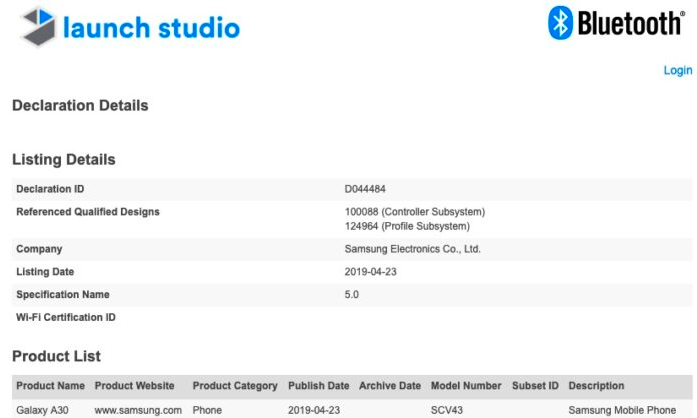The width and height of the screenshot is (697, 418).
Task: Click the Description column header
Action: tap(596, 386)
